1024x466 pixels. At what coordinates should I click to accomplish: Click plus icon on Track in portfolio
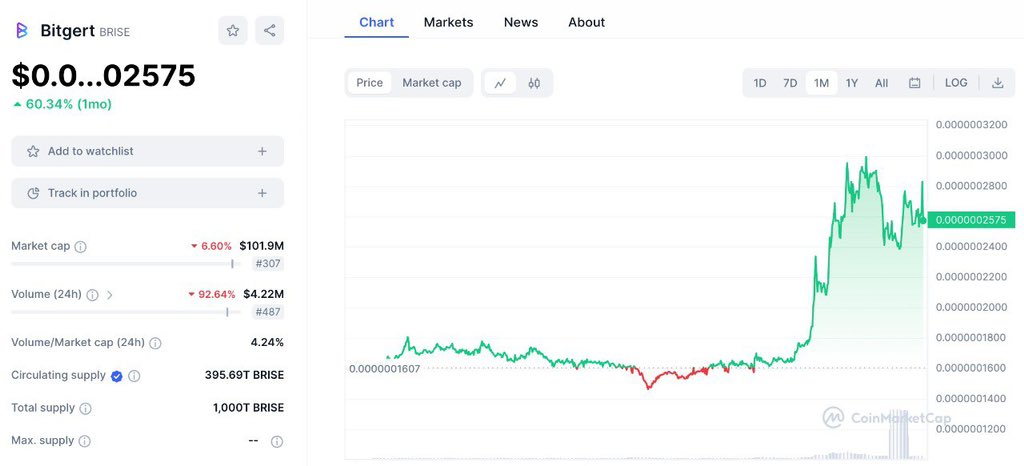coord(262,193)
